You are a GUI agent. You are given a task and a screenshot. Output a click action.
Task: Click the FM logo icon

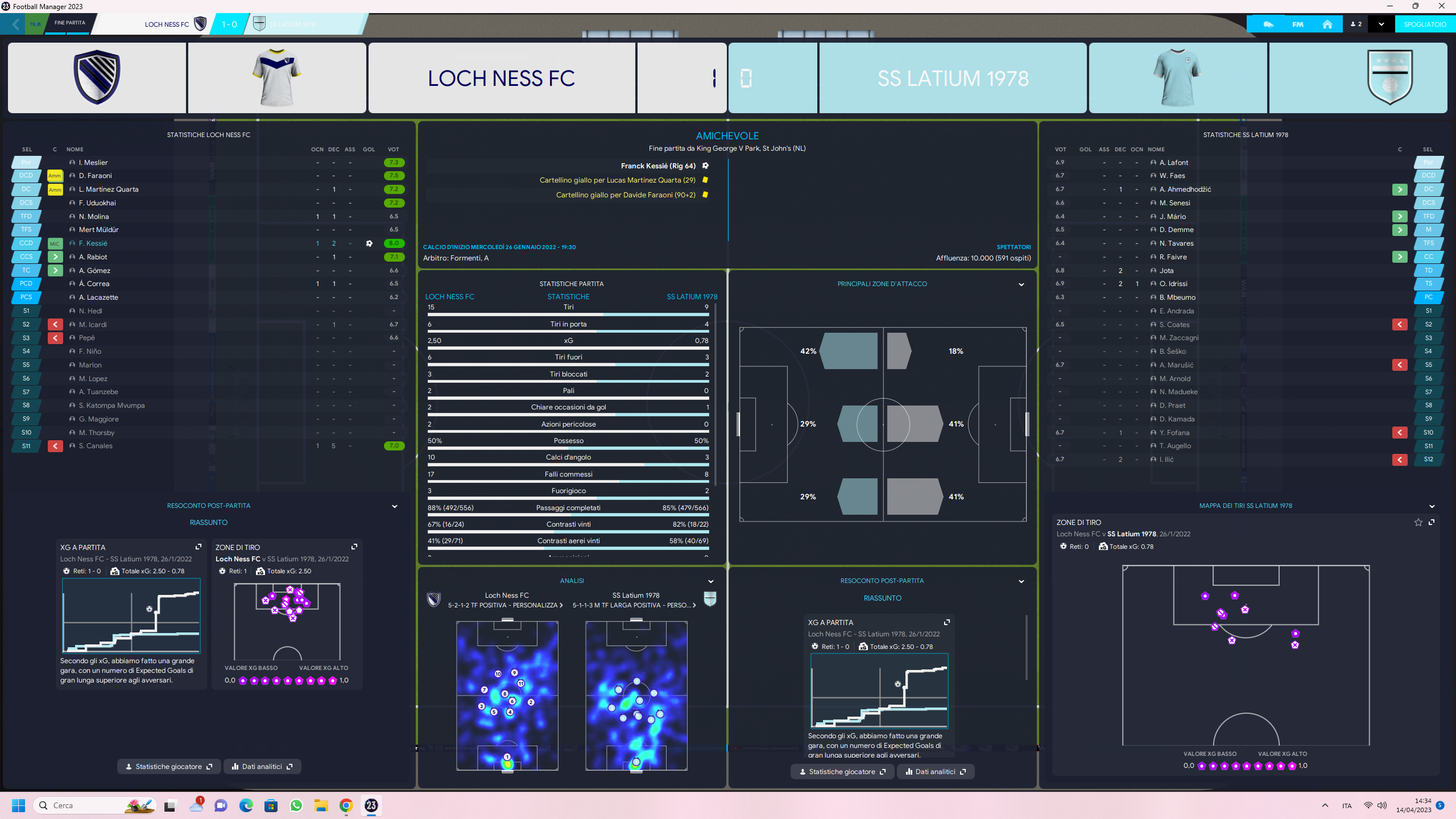coord(1298,24)
